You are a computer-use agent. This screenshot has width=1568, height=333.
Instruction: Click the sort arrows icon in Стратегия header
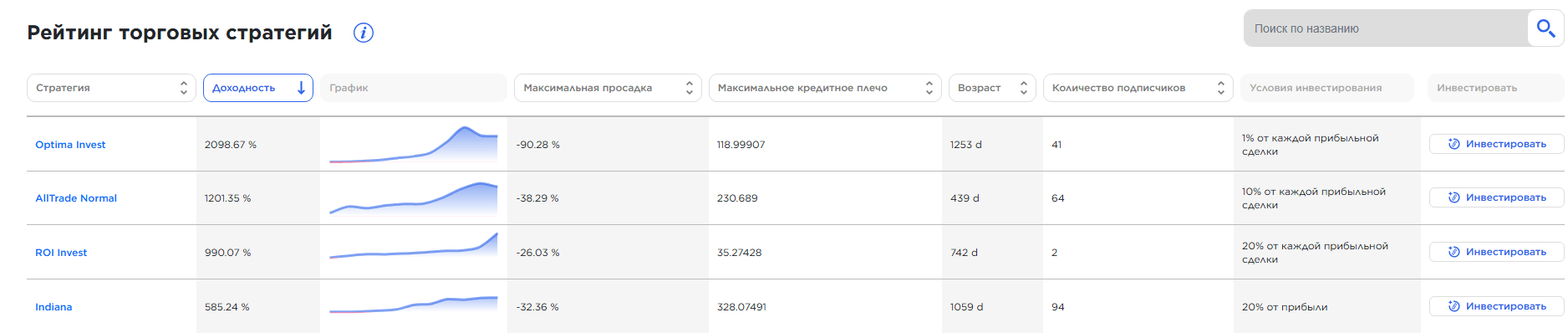pos(184,88)
